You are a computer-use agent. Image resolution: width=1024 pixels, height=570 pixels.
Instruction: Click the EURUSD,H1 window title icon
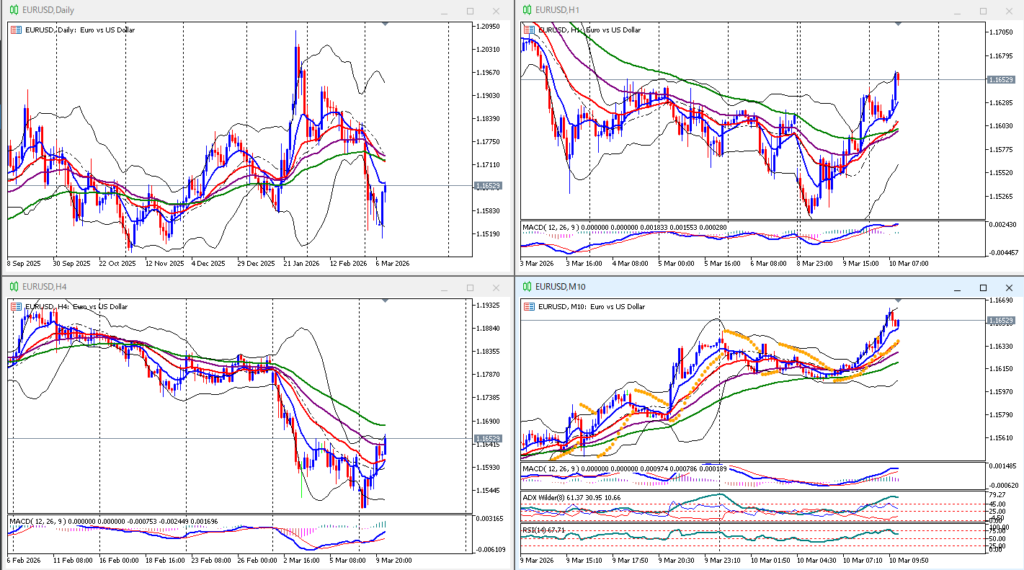click(x=526, y=10)
